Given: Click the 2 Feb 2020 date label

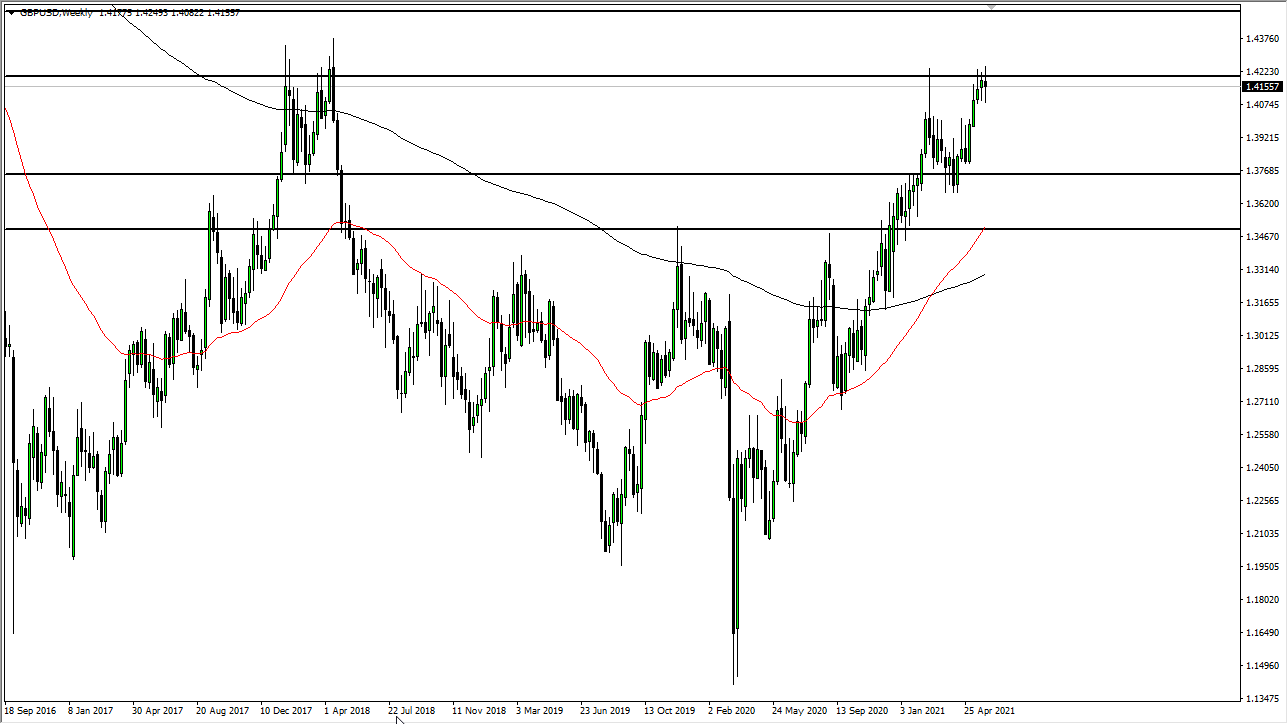Looking at the screenshot, I should point(729,710).
